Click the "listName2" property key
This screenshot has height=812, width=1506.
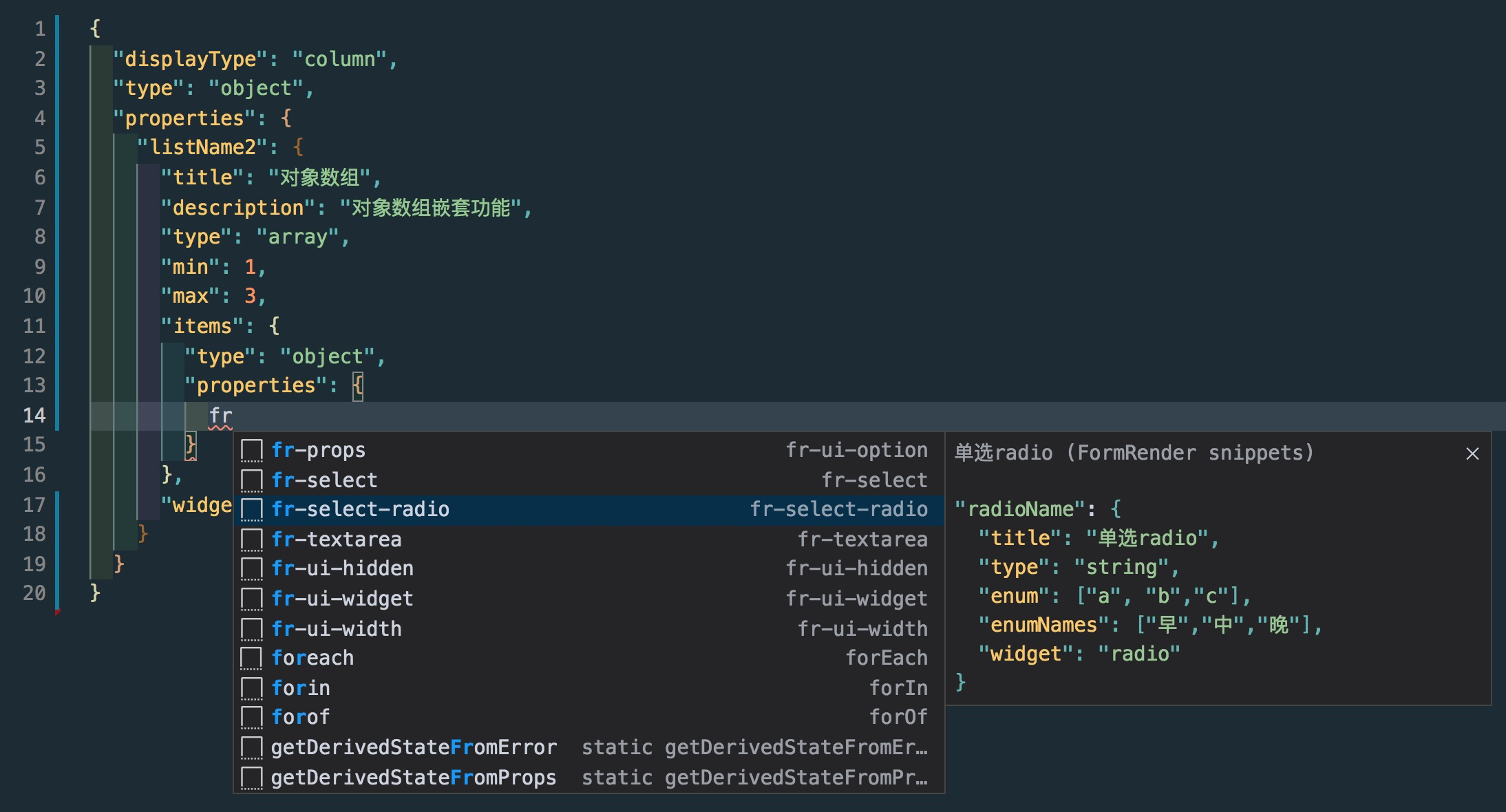(x=203, y=147)
